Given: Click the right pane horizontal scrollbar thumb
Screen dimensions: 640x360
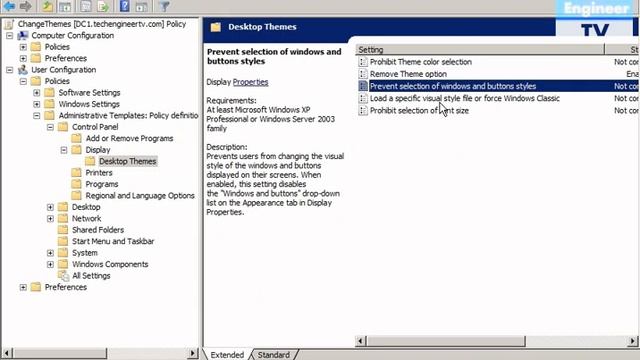Looking at the screenshot, I should [x=446, y=341].
